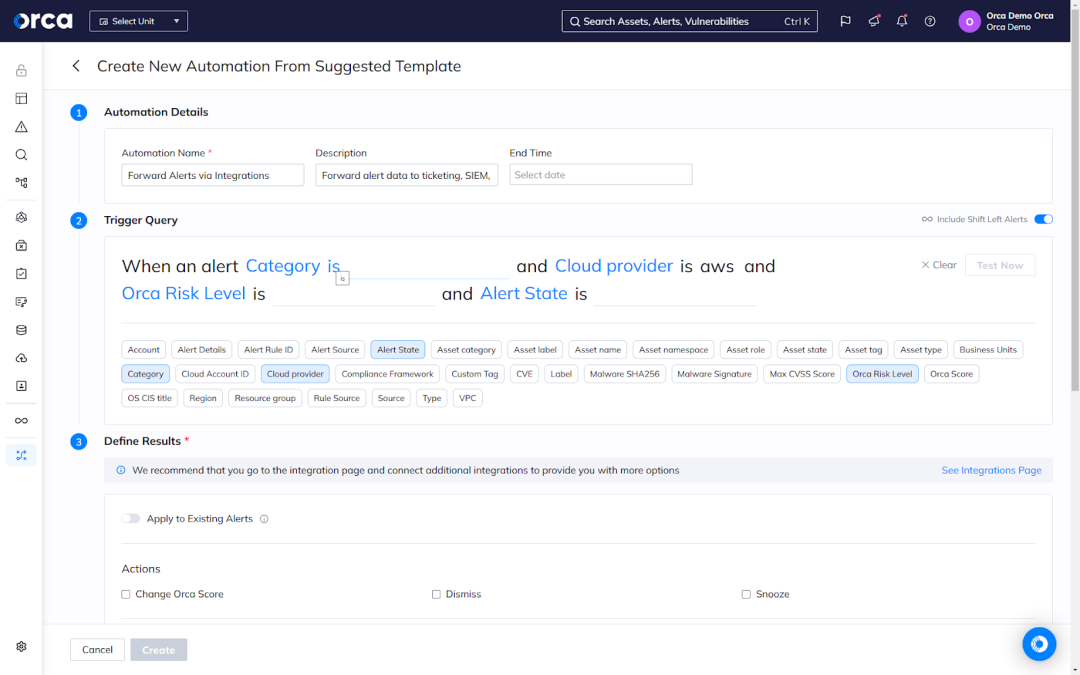1080x675 pixels.
Task: Select the aws cloud provider value
Action: 716,267
